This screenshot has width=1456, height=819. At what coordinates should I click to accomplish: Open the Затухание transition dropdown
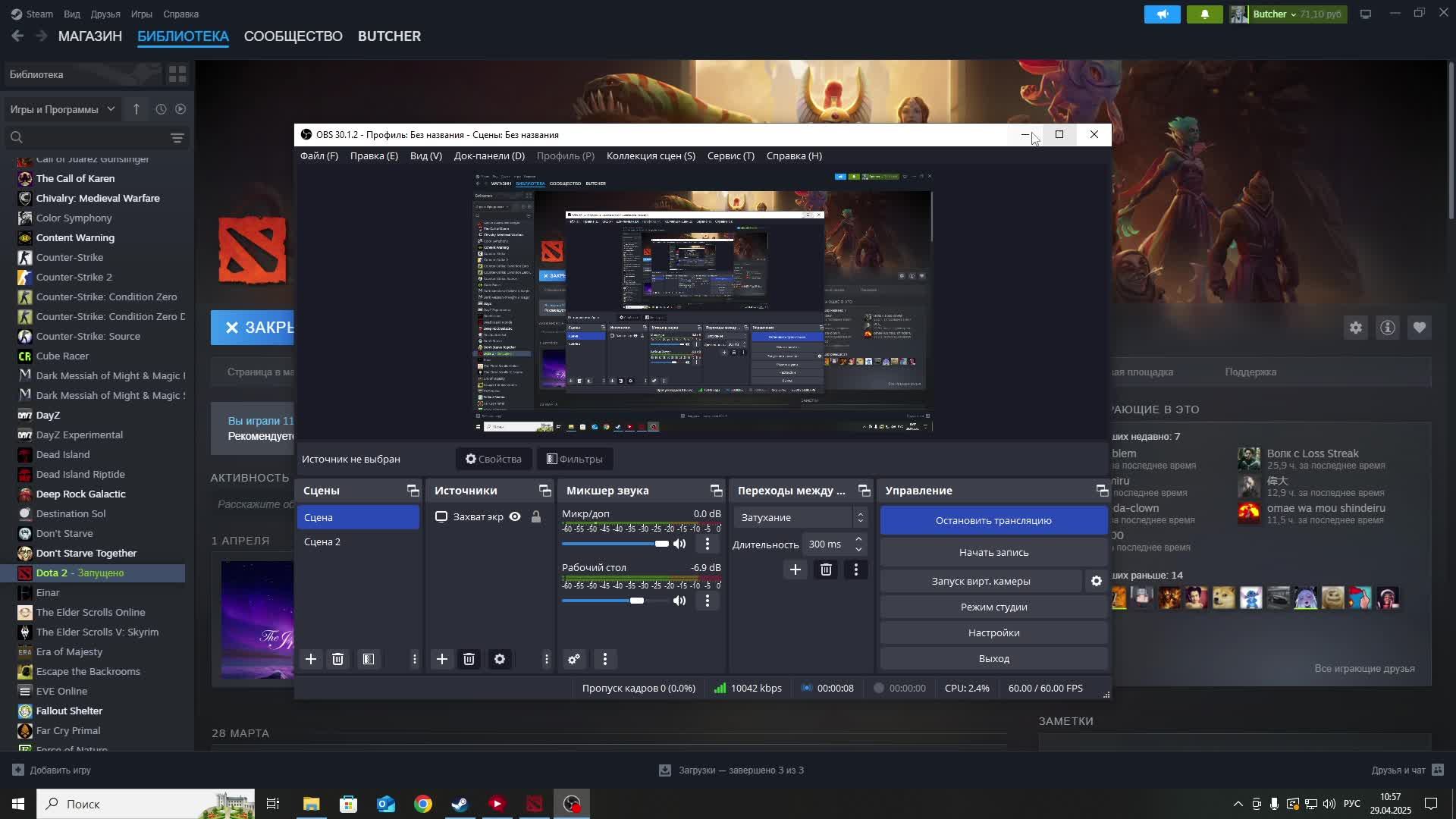[800, 517]
